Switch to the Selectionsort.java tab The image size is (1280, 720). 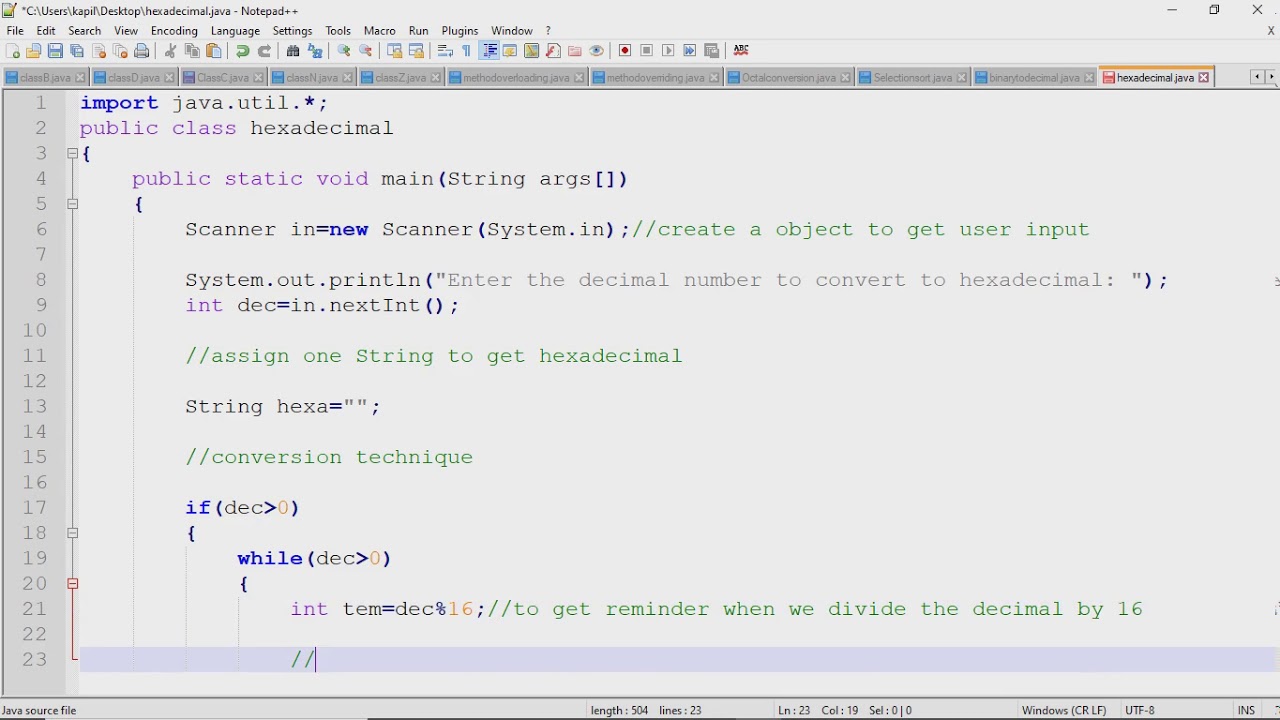click(x=912, y=78)
